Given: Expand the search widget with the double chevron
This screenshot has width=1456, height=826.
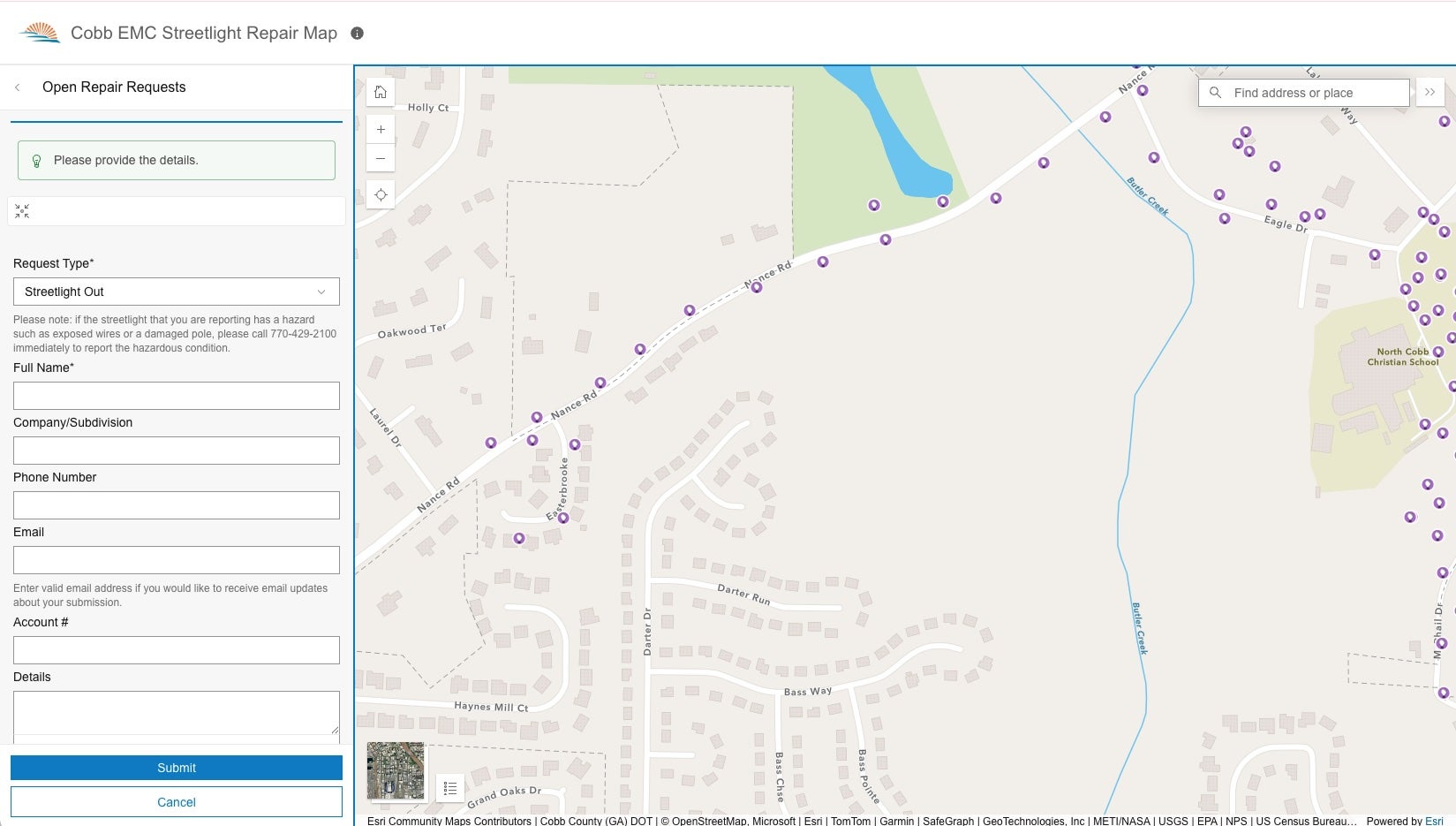Looking at the screenshot, I should click(x=1430, y=92).
